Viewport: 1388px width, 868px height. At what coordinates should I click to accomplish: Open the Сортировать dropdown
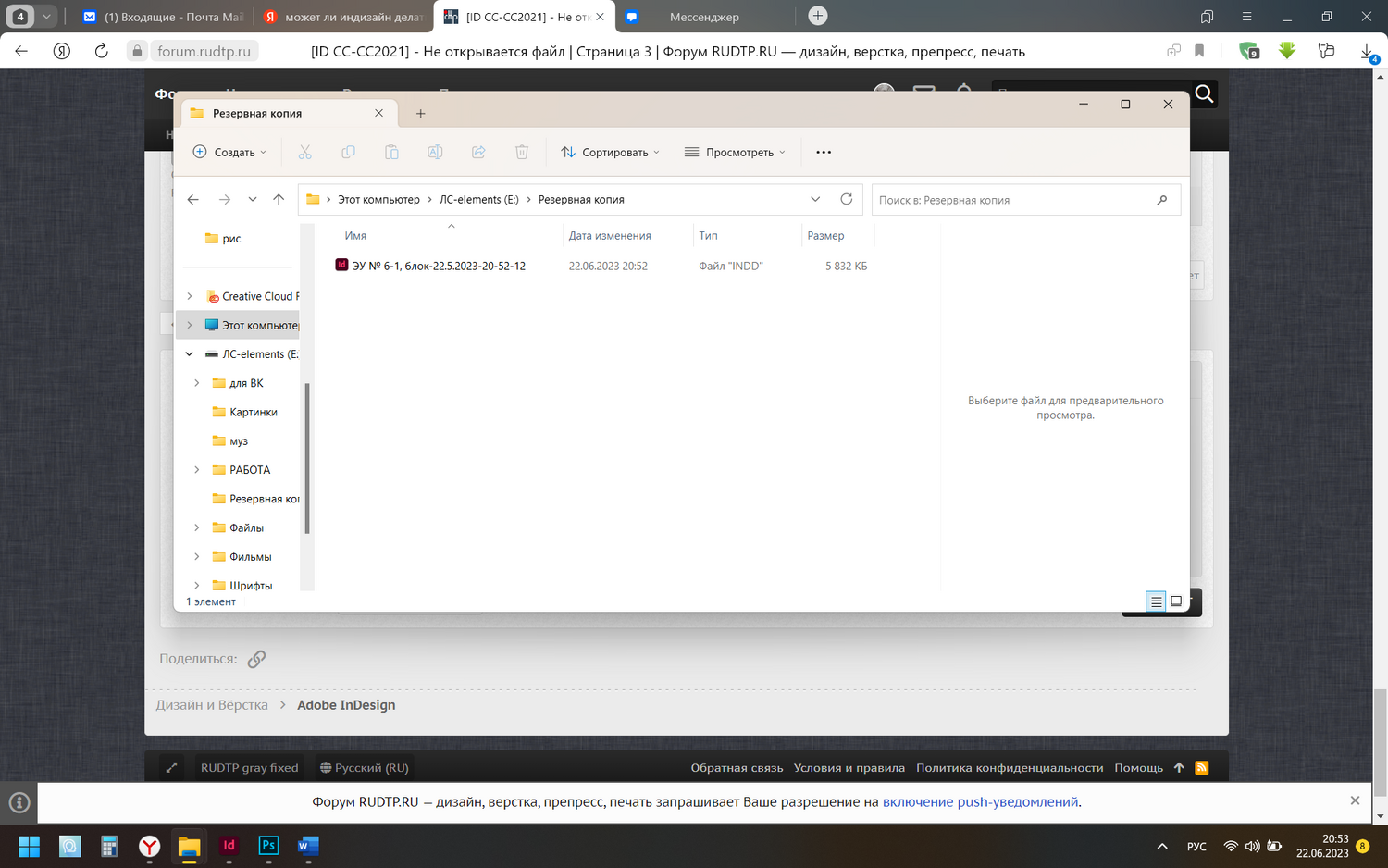(611, 152)
